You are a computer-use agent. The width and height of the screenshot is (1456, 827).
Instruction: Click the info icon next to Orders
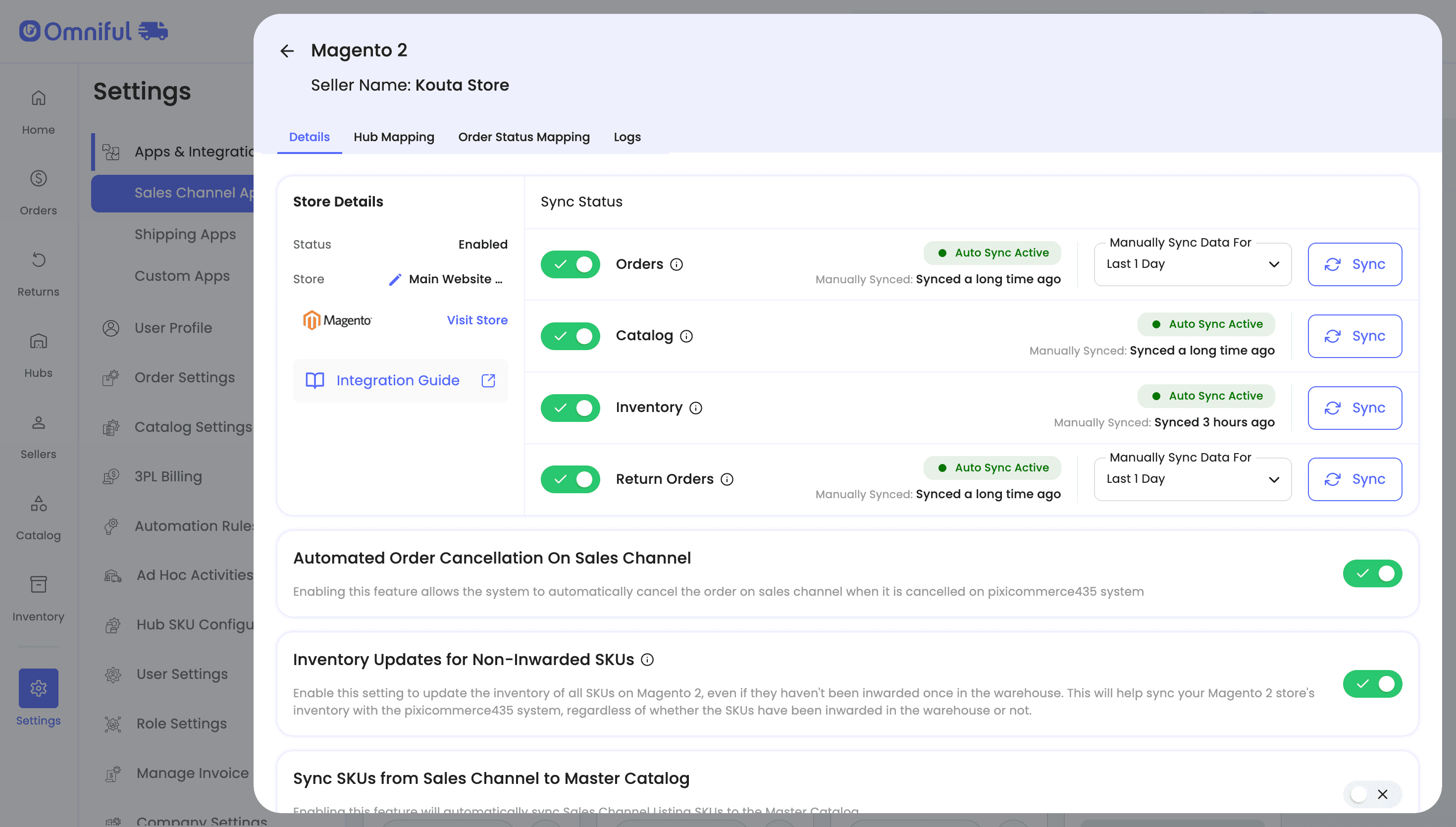pos(676,264)
